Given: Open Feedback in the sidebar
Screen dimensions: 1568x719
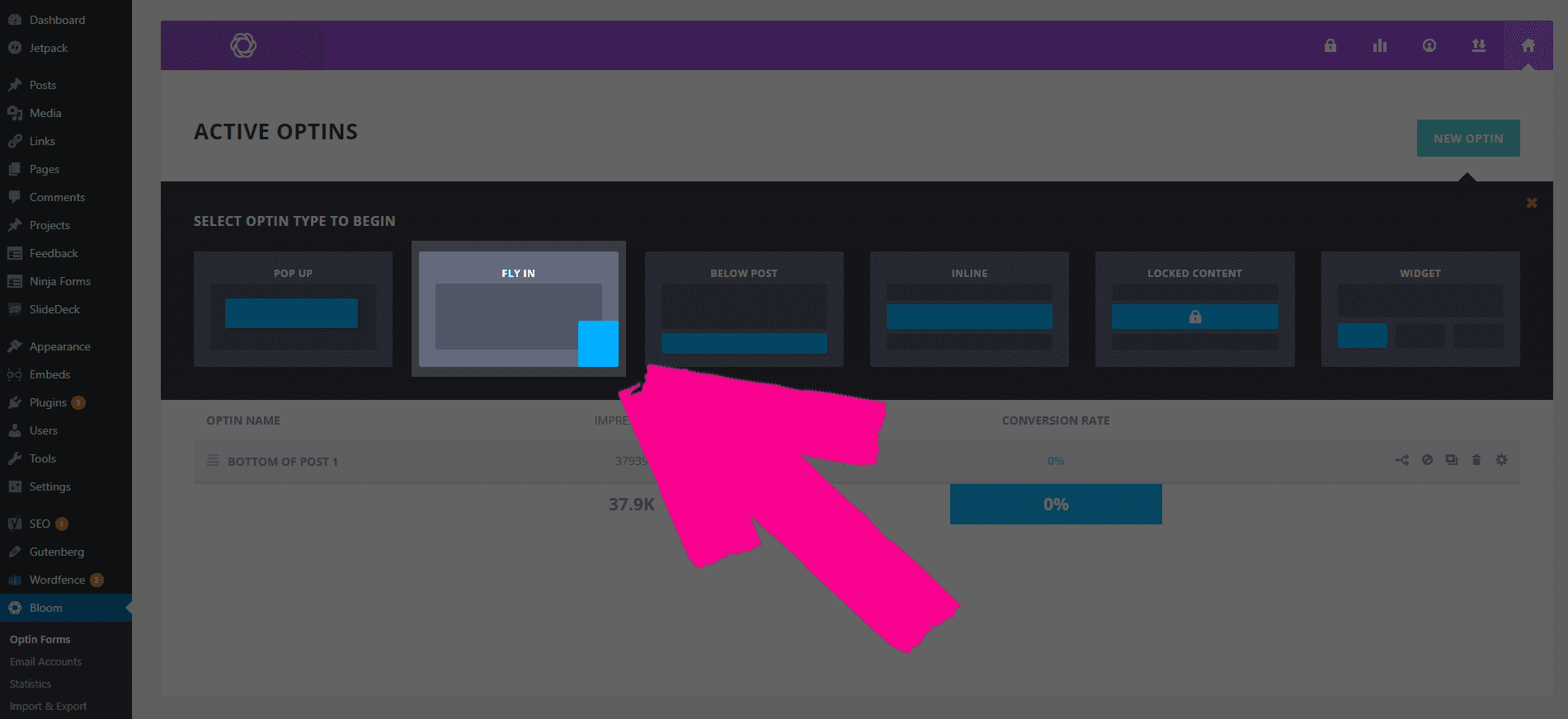Looking at the screenshot, I should 66,253.
